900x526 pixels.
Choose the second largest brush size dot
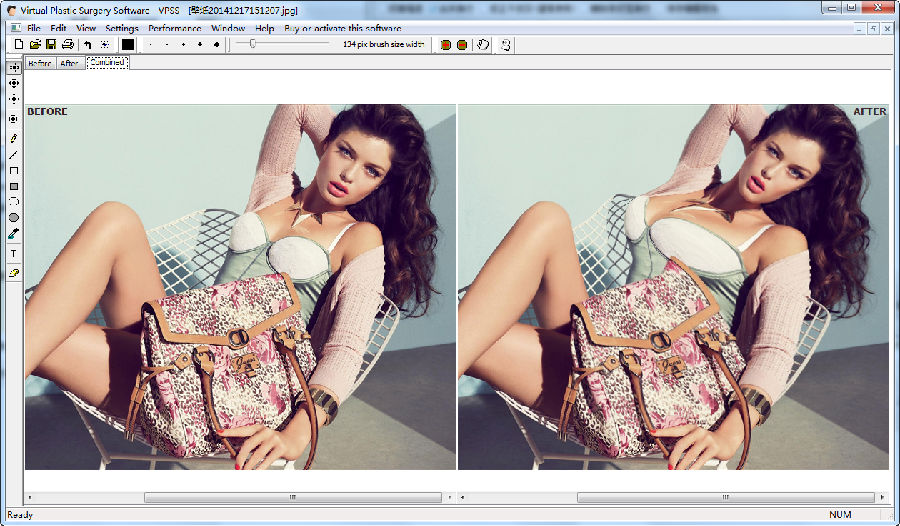tap(200, 44)
